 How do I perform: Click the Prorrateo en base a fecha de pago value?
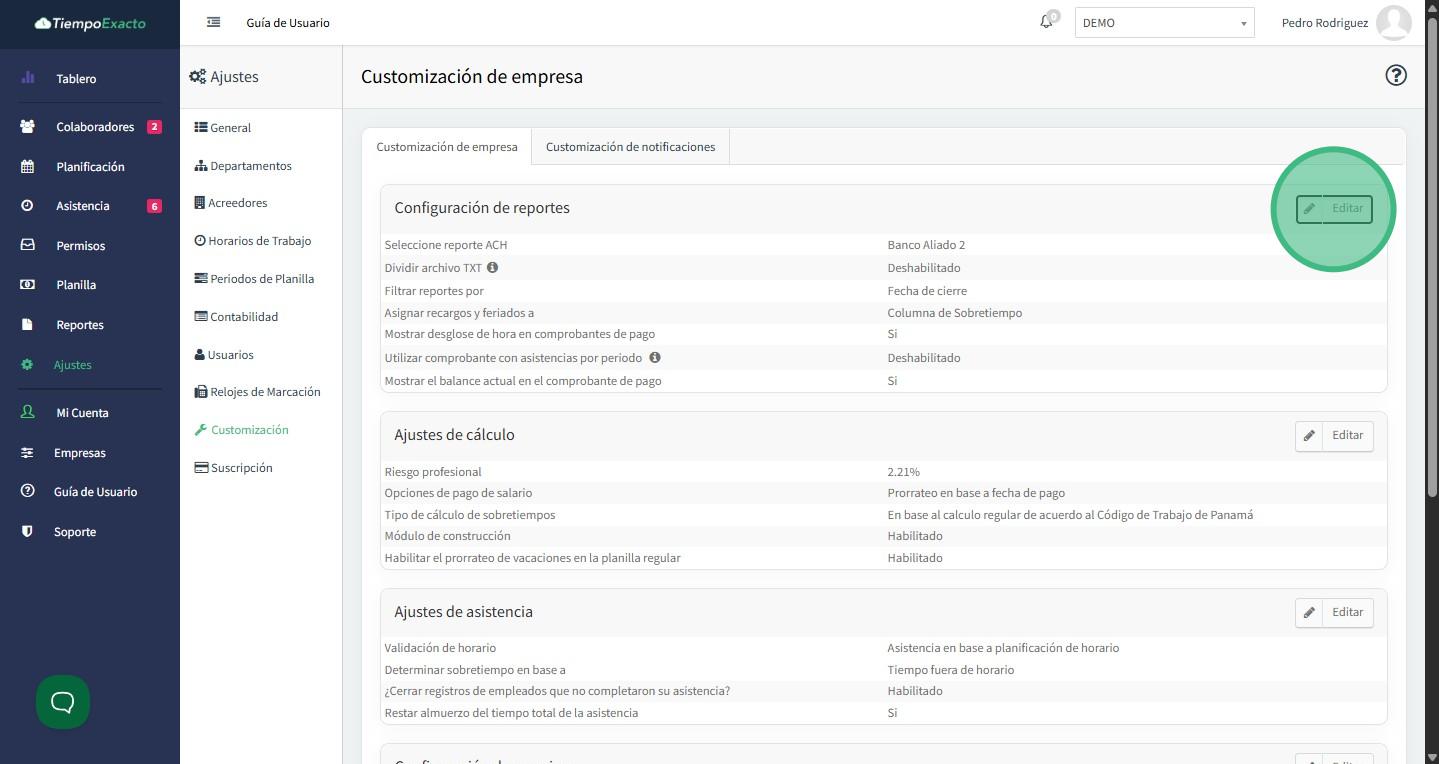pyautogui.click(x=976, y=493)
